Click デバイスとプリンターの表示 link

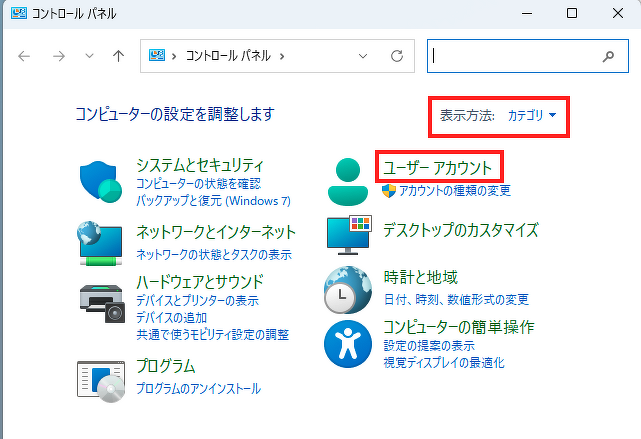[197, 300]
